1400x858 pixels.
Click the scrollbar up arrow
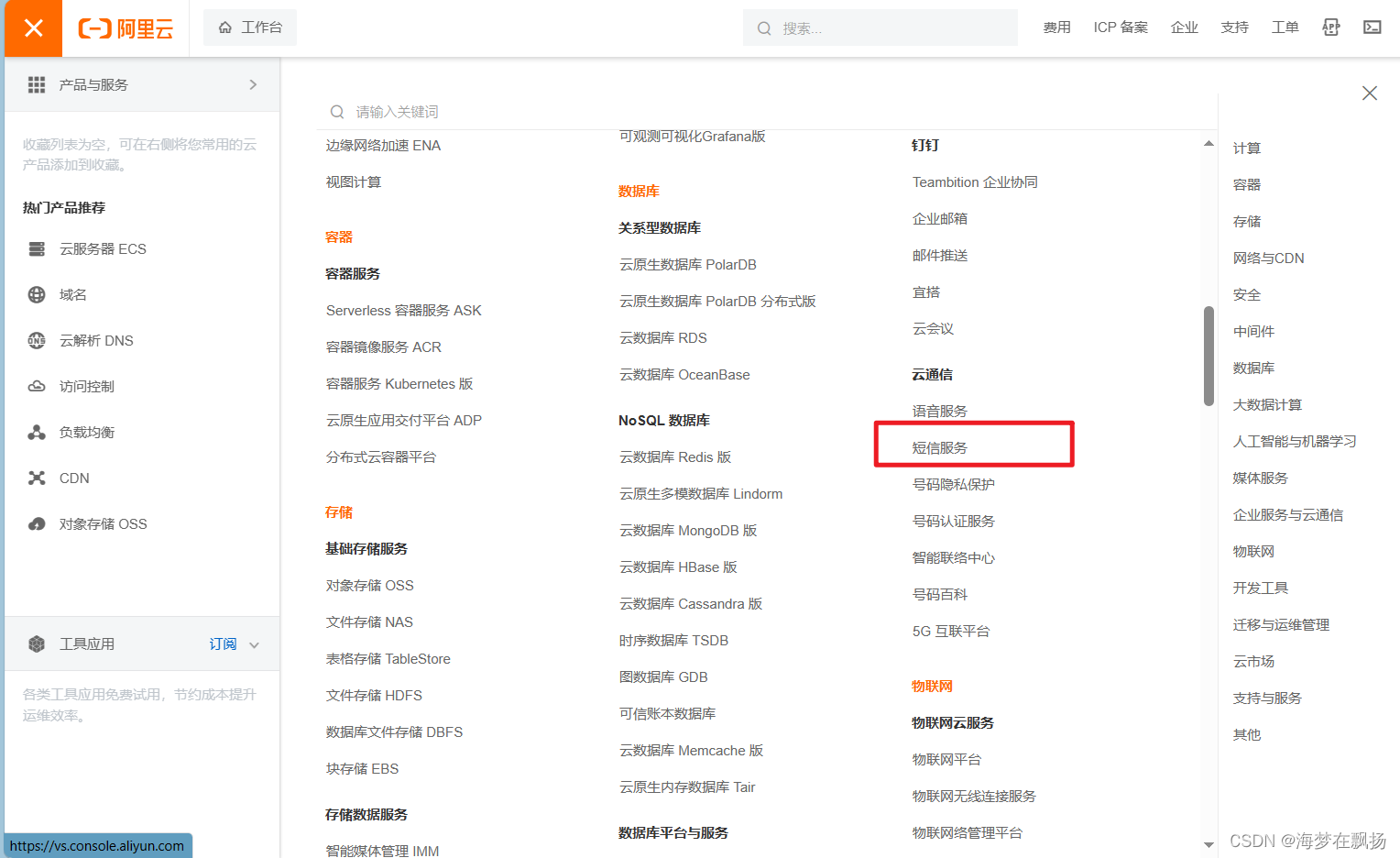[1209, 144]
